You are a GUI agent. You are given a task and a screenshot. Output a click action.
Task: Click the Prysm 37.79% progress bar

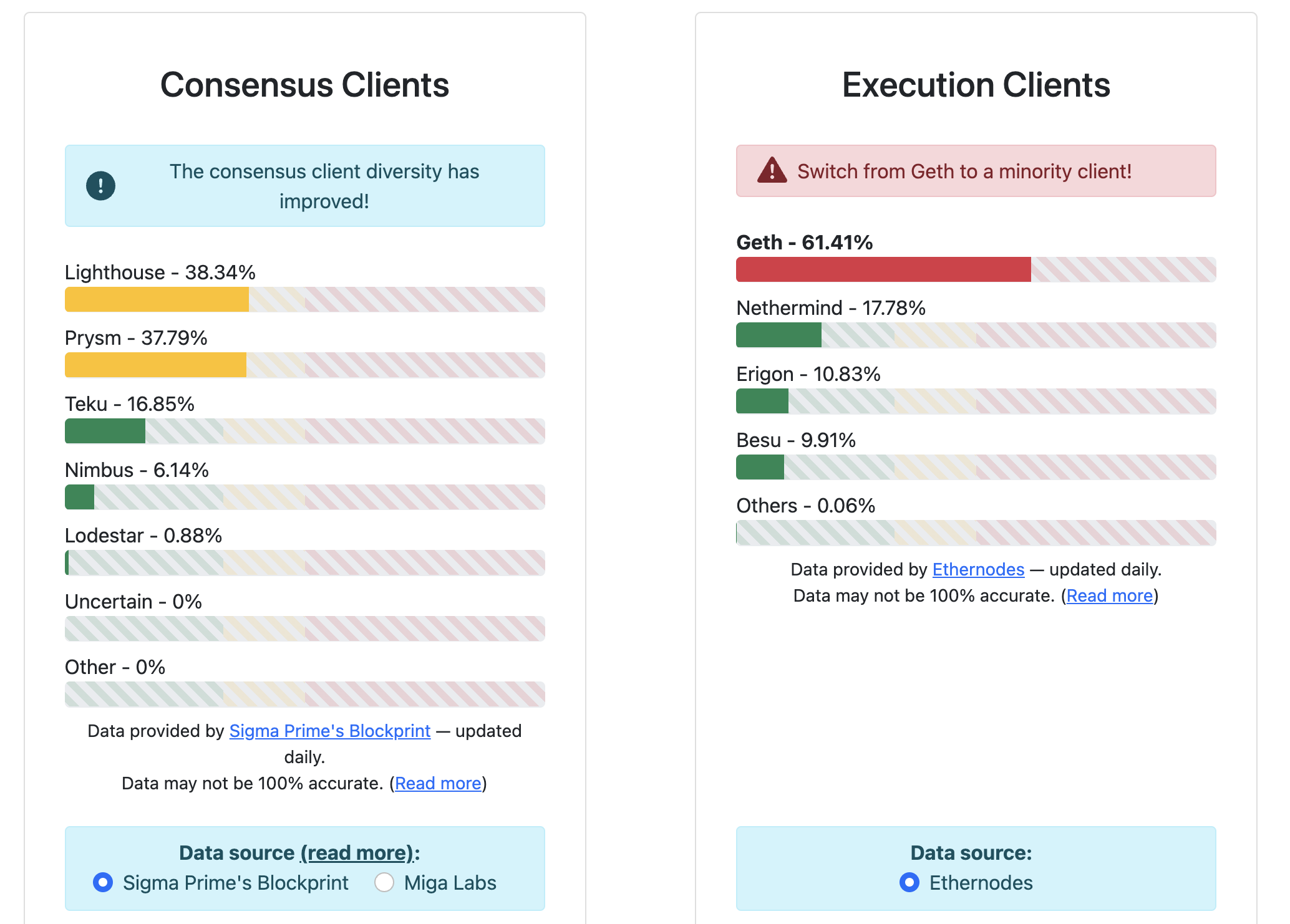[x=304, y=365]
